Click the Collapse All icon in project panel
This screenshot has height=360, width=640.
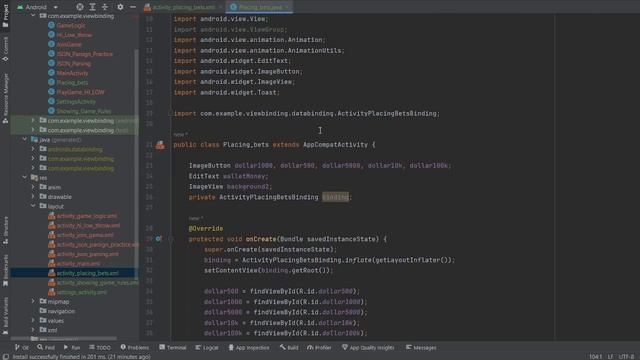click(105, 7)
